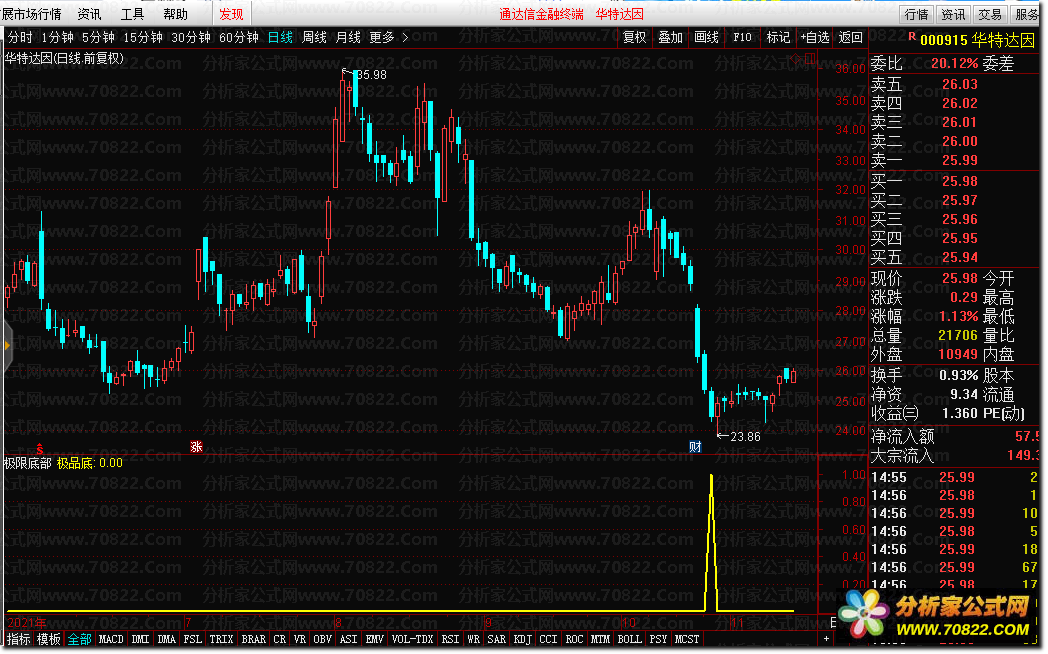1048x654 pixels.
Task: Click the yellow spike in 极限底部 indicator
Action: coord(711,541)
